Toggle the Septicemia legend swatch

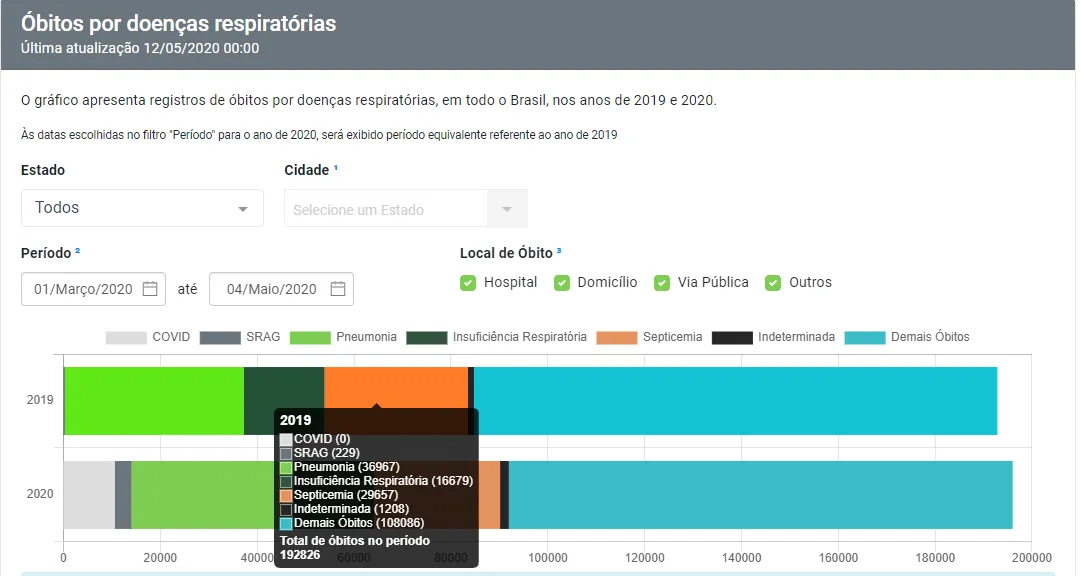click(617, 337)
